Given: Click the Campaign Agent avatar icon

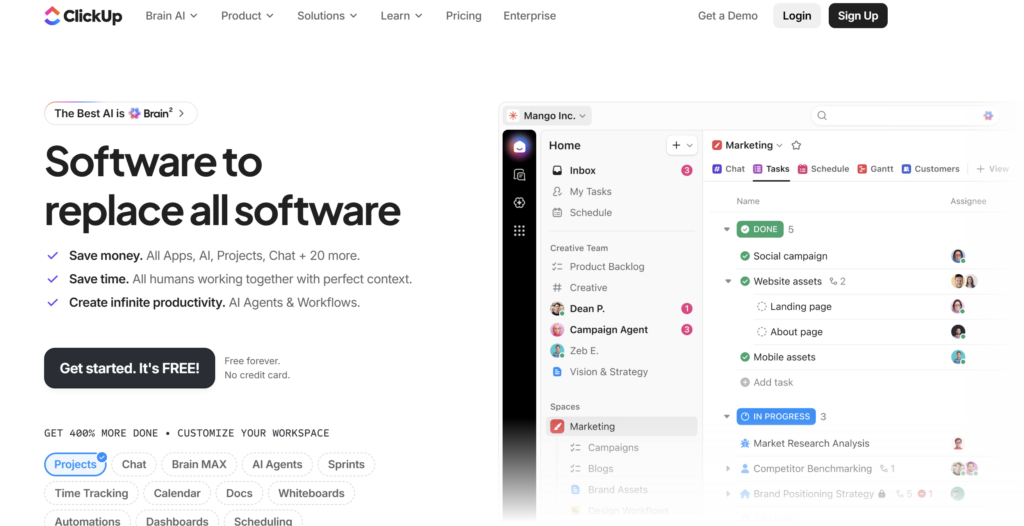Looking at the screenshot, I should pos(557,329).
